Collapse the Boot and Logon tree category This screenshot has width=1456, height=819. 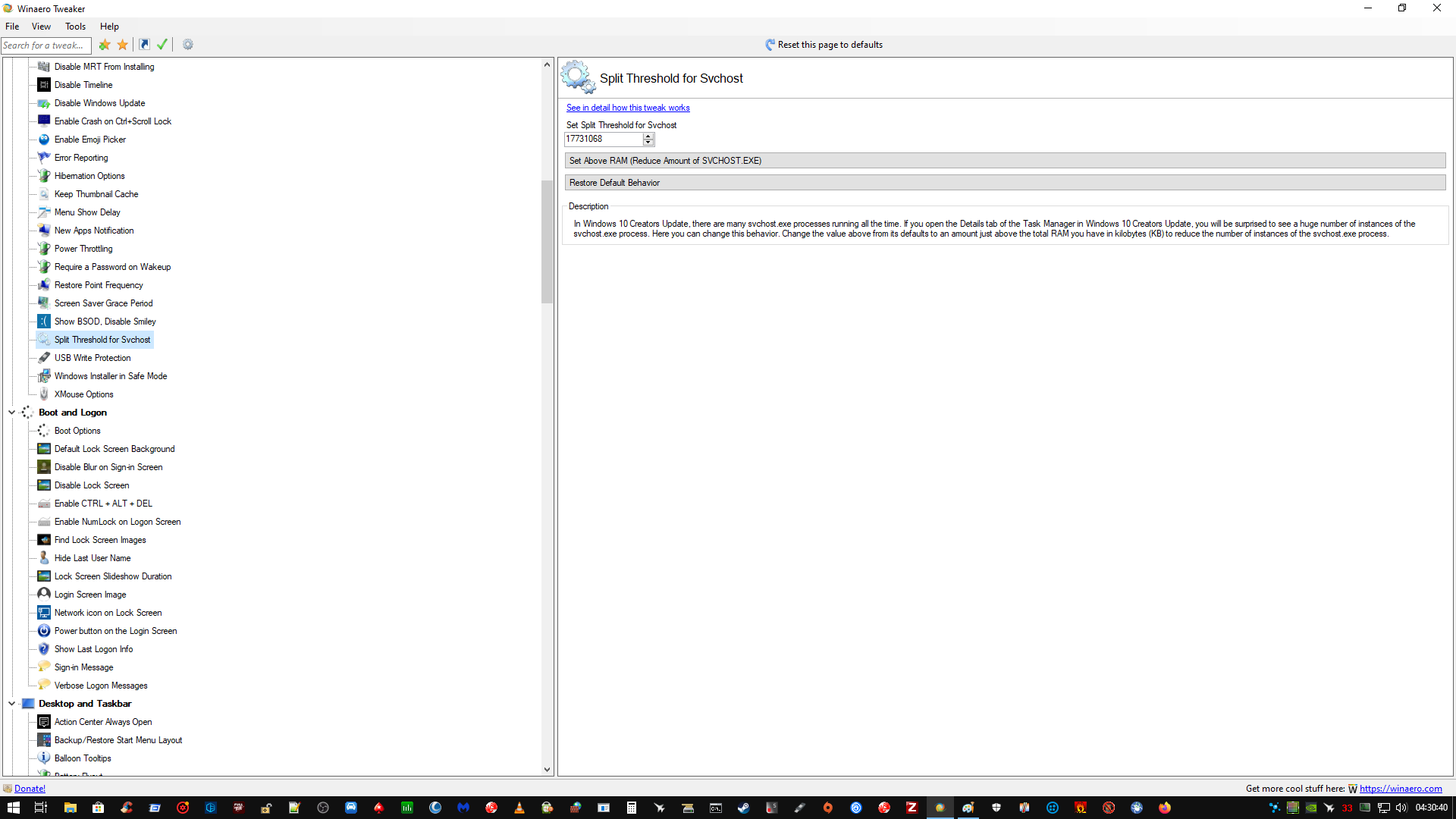point(11,413)
